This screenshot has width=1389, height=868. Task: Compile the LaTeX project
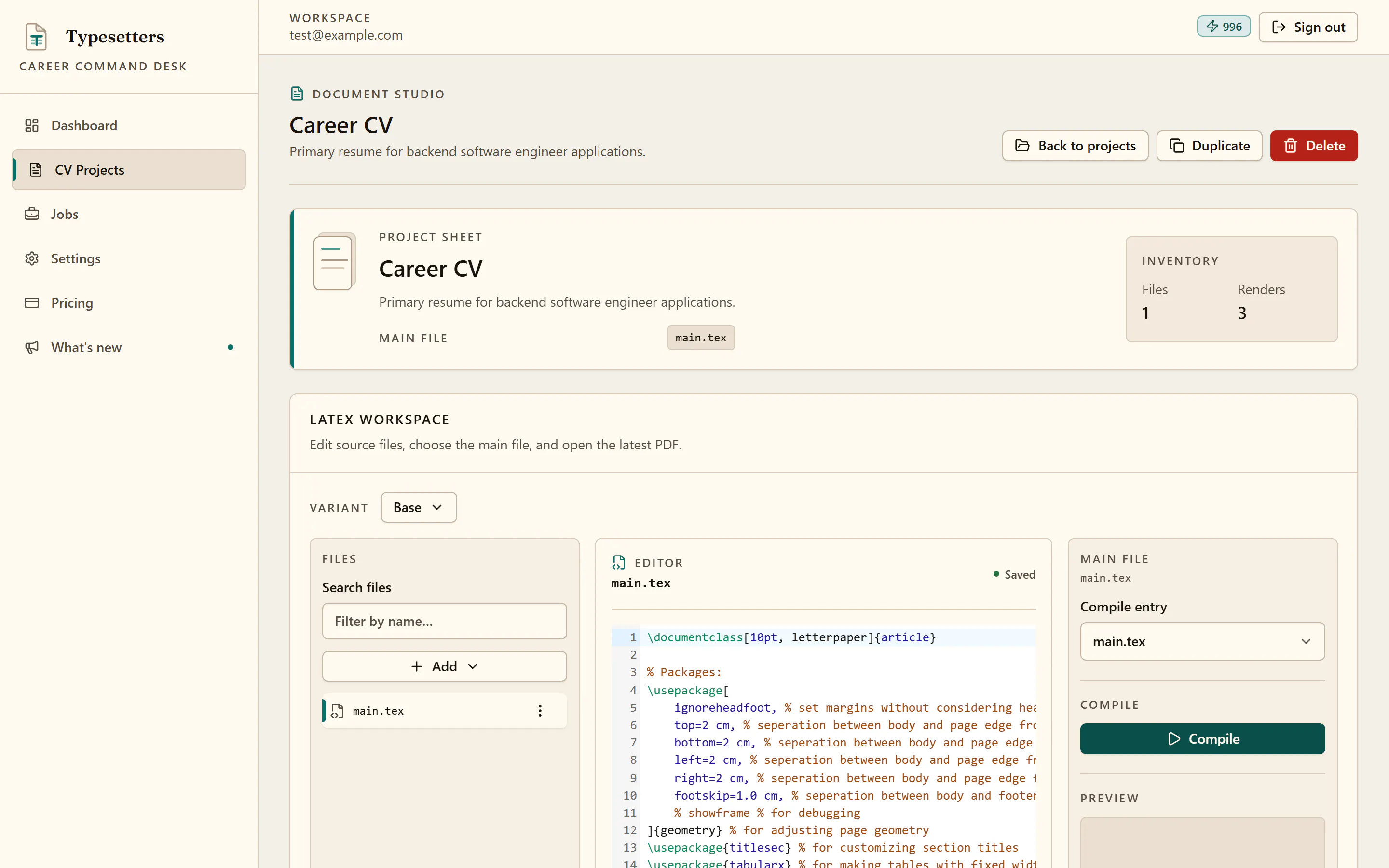1202,739
